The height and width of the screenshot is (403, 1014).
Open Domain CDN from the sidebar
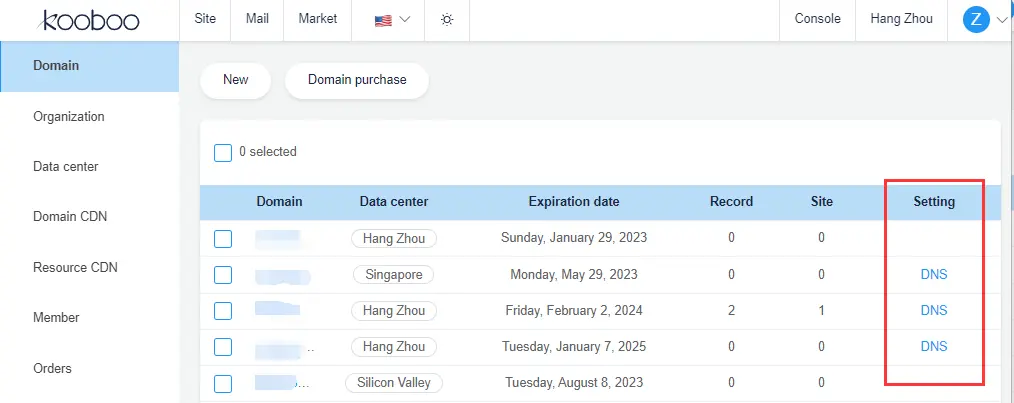pos(70,217)
